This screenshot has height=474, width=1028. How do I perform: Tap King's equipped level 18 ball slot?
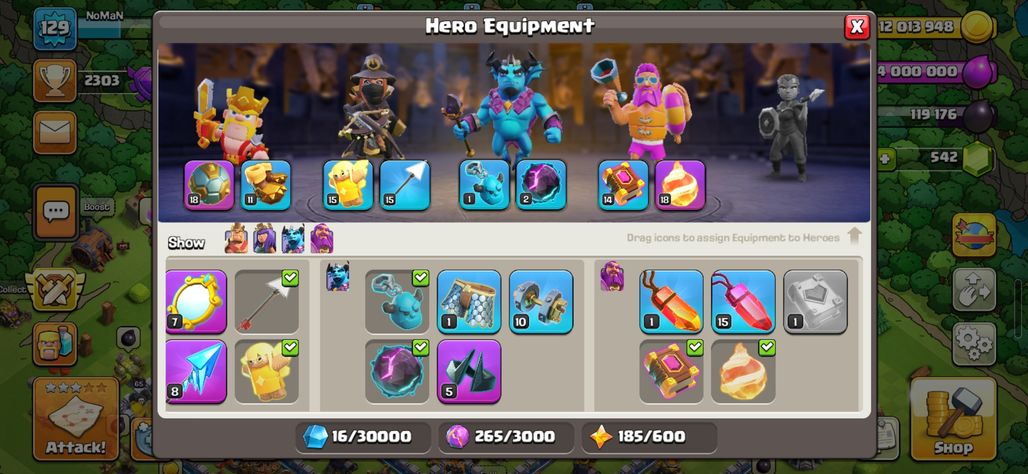[209, 185]
